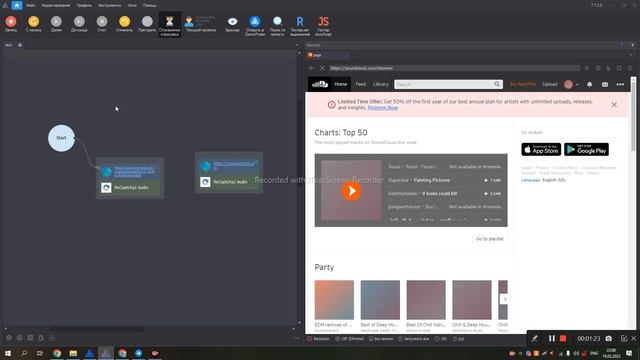Open URL link in first action block
This screenshot has width=640, height=360.
(x=134, y=171)
